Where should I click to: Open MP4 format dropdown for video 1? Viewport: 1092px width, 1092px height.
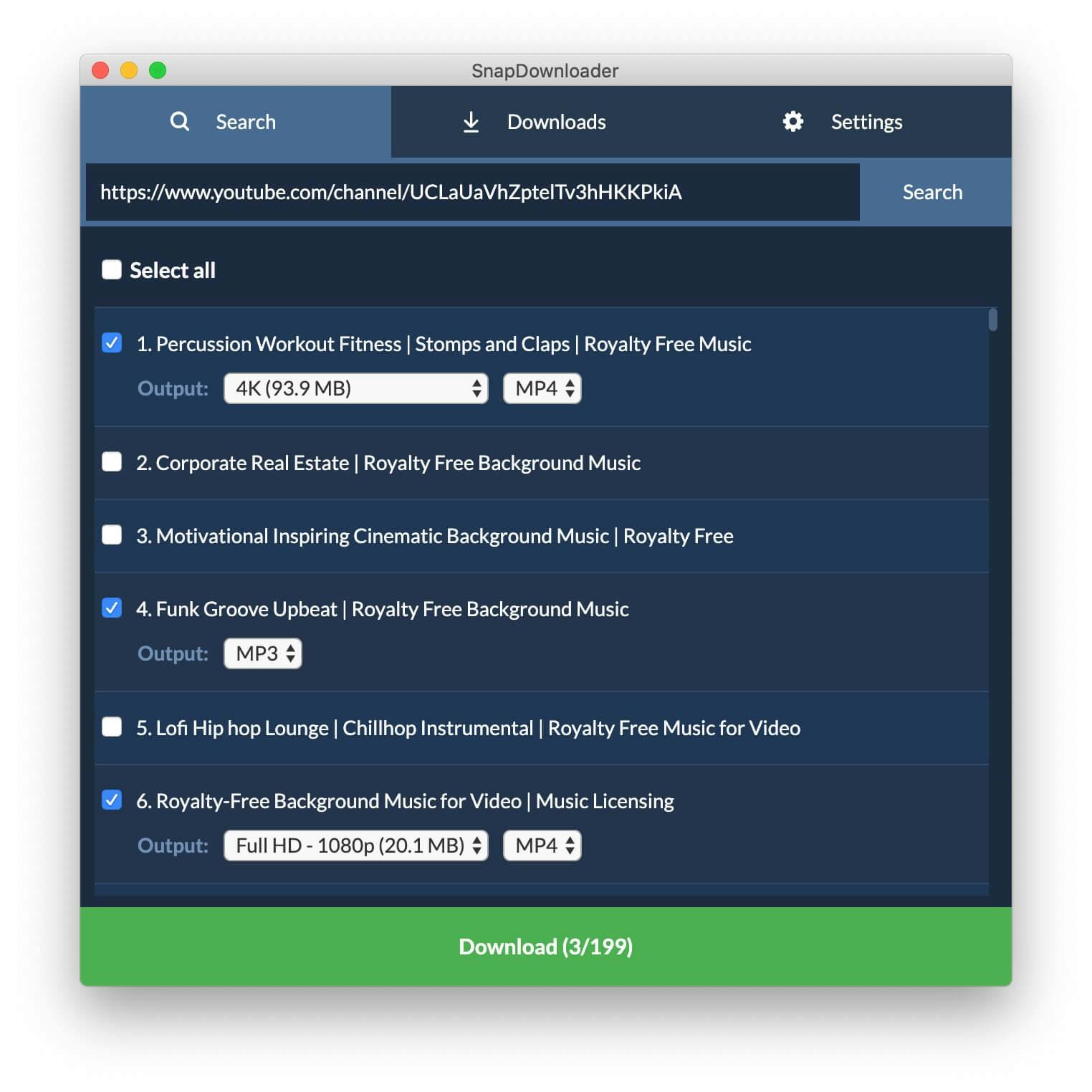point(542,388)
